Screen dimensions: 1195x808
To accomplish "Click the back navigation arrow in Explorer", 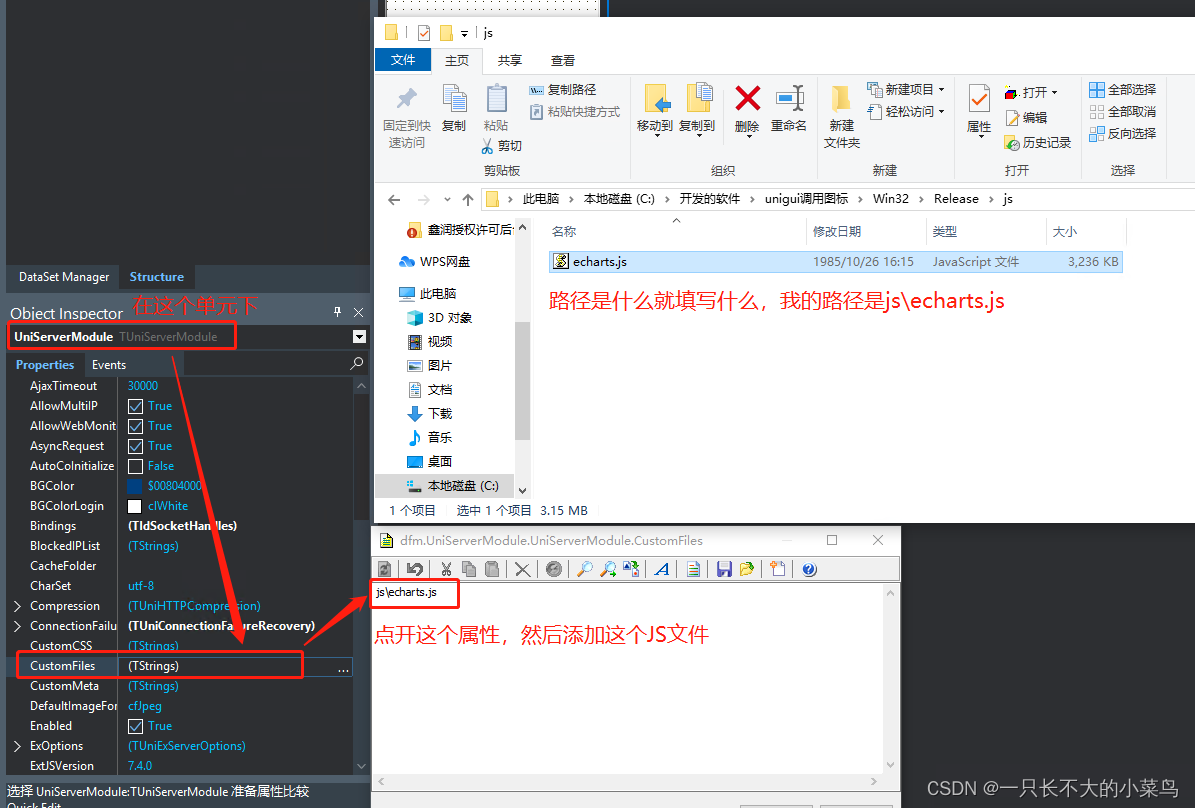I will 393,199.
